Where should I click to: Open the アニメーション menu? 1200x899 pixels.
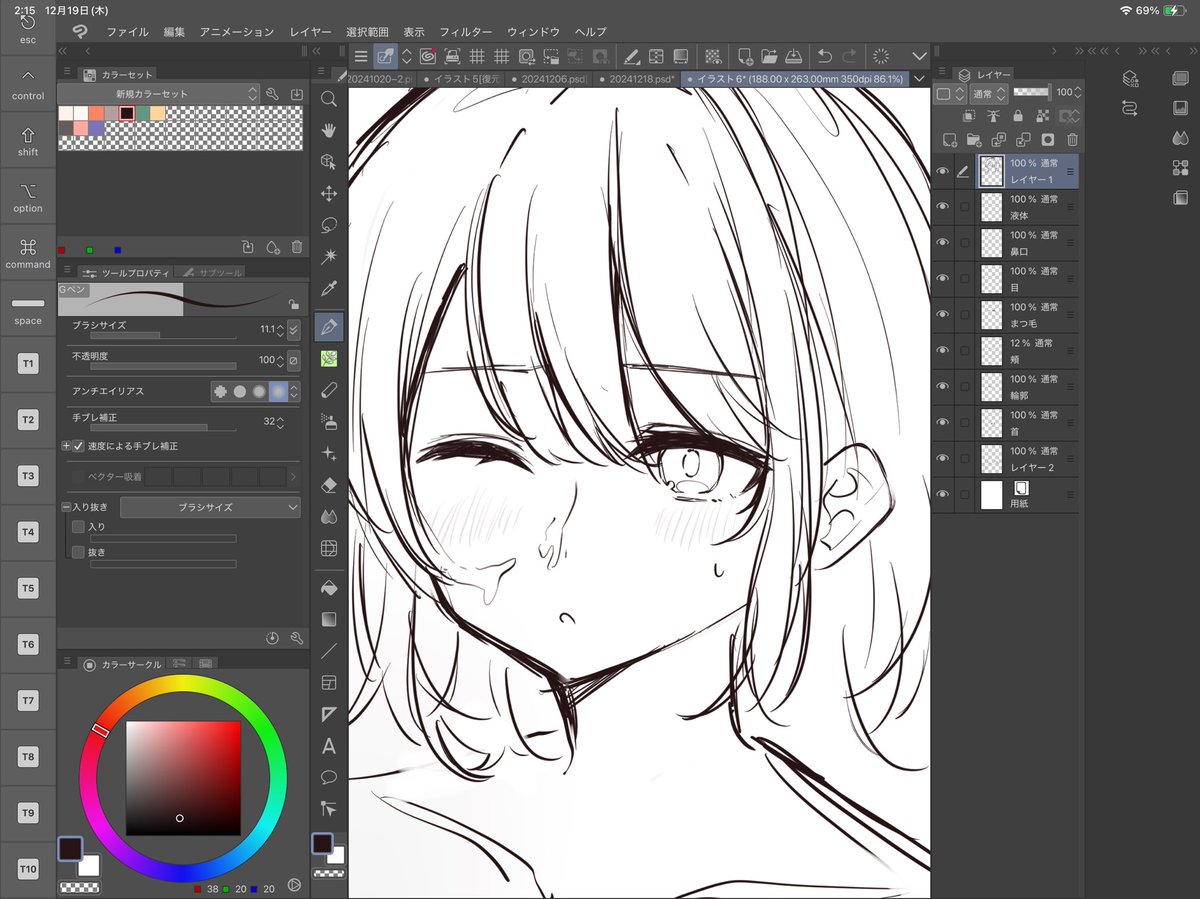(x=236, y=32)
